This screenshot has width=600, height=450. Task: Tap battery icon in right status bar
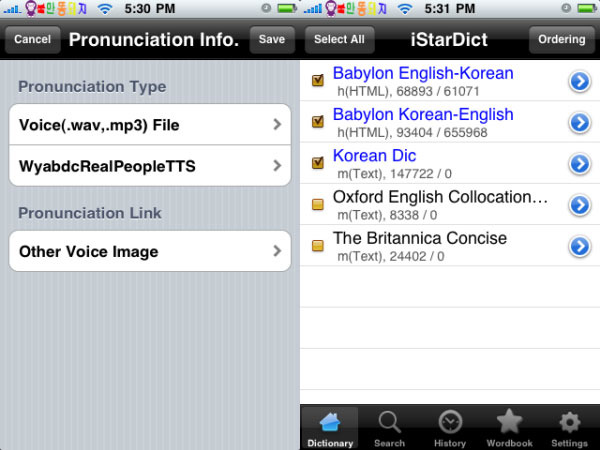coord(587,8)
